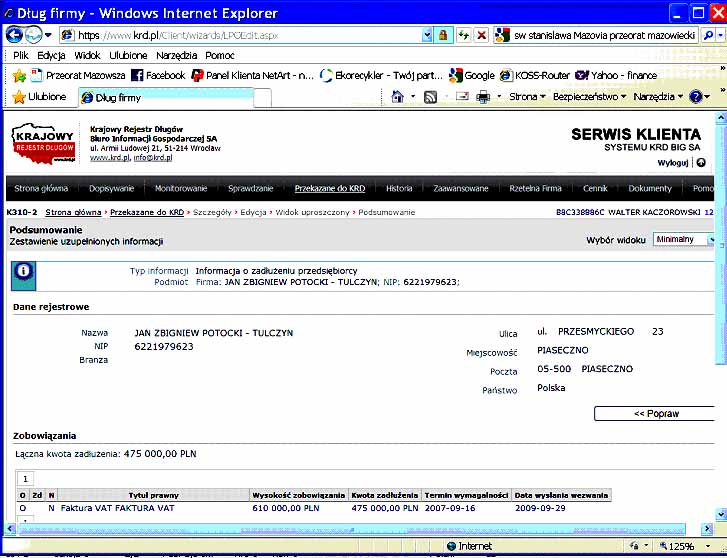Open the Ulubione menu in menu bar
Screen dimensions: 727x558
[128, 56]
